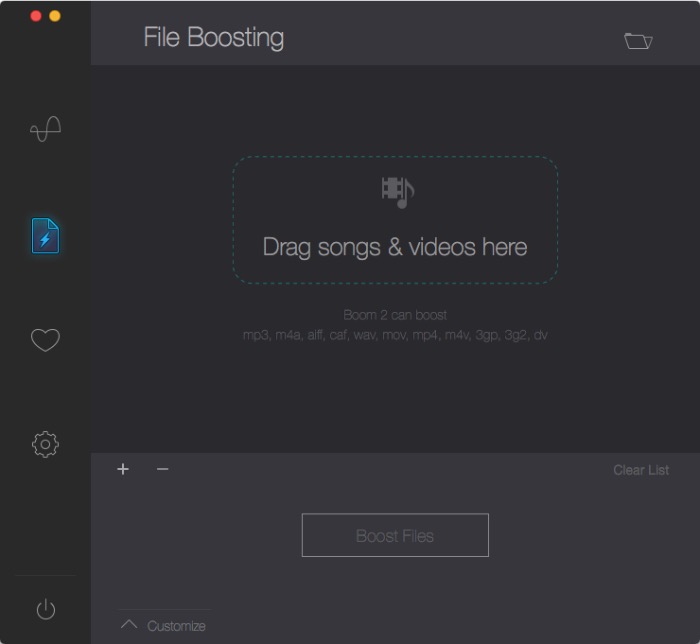700x644 pixels.
Task: Open boosted files folder icon
Action: point(638,41)
